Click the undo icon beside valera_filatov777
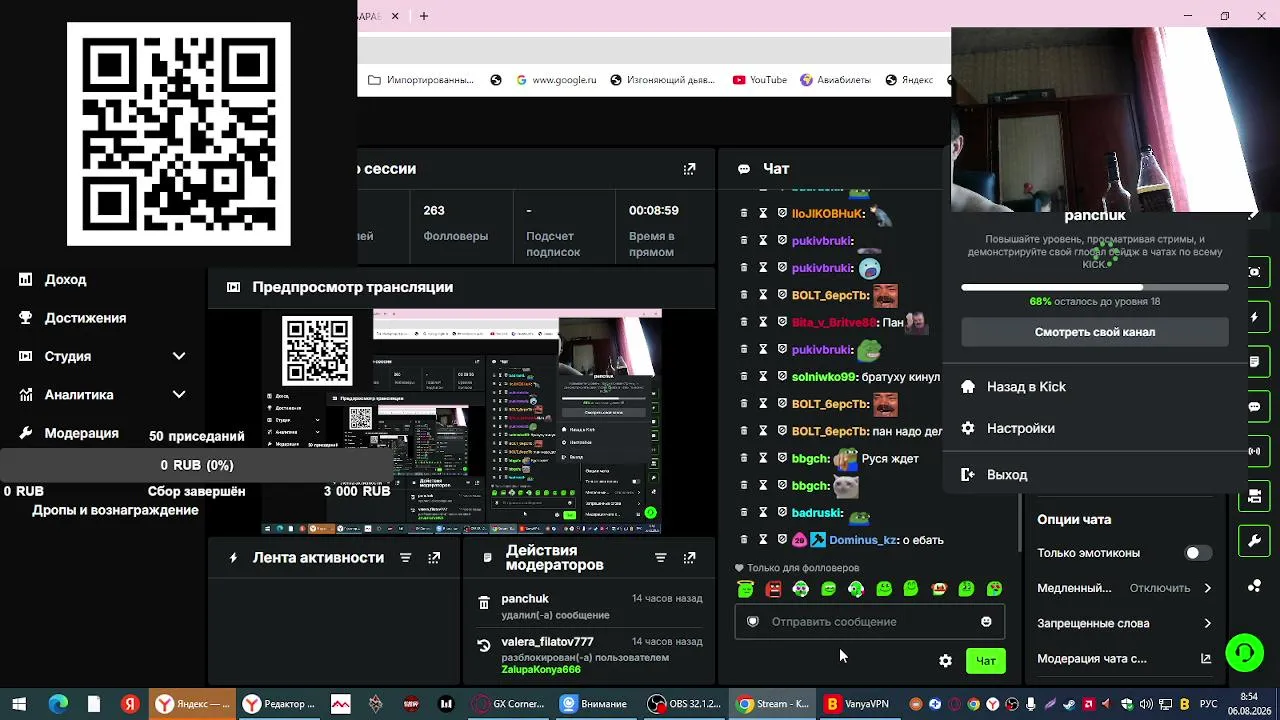1280x720 pixels. [484, 646]
